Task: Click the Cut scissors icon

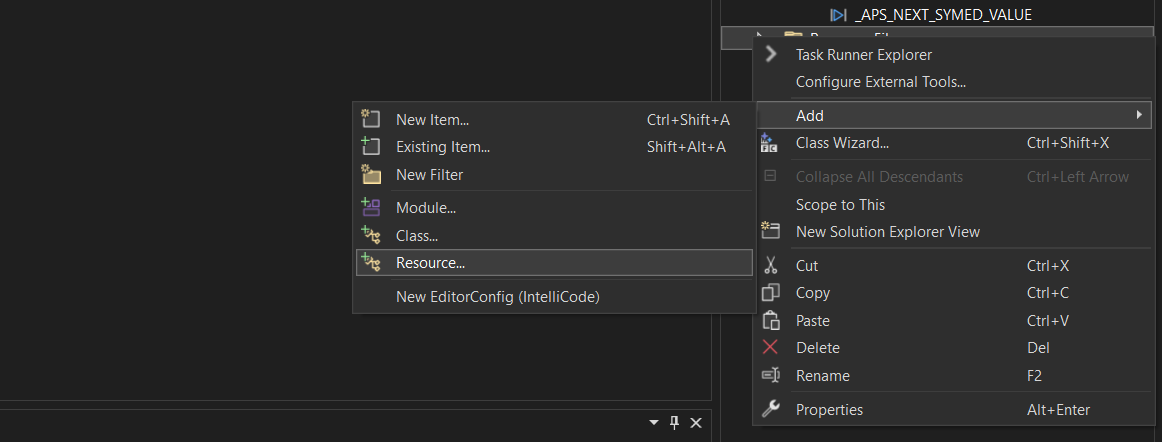Action: click(x=770, y=266)
